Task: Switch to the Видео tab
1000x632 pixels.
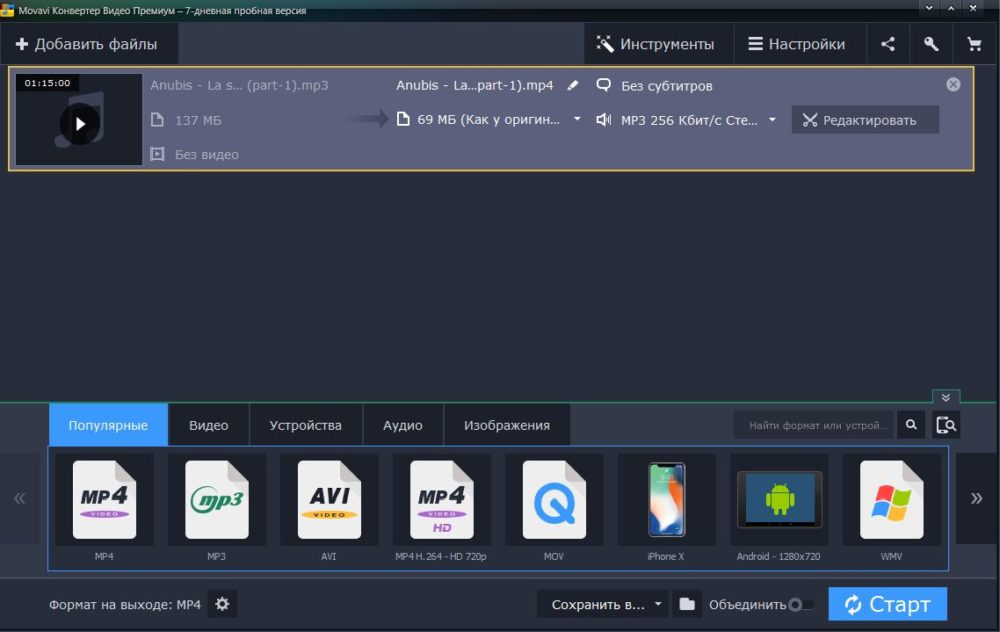Action: pyautogui.click(x=209, y=425)
